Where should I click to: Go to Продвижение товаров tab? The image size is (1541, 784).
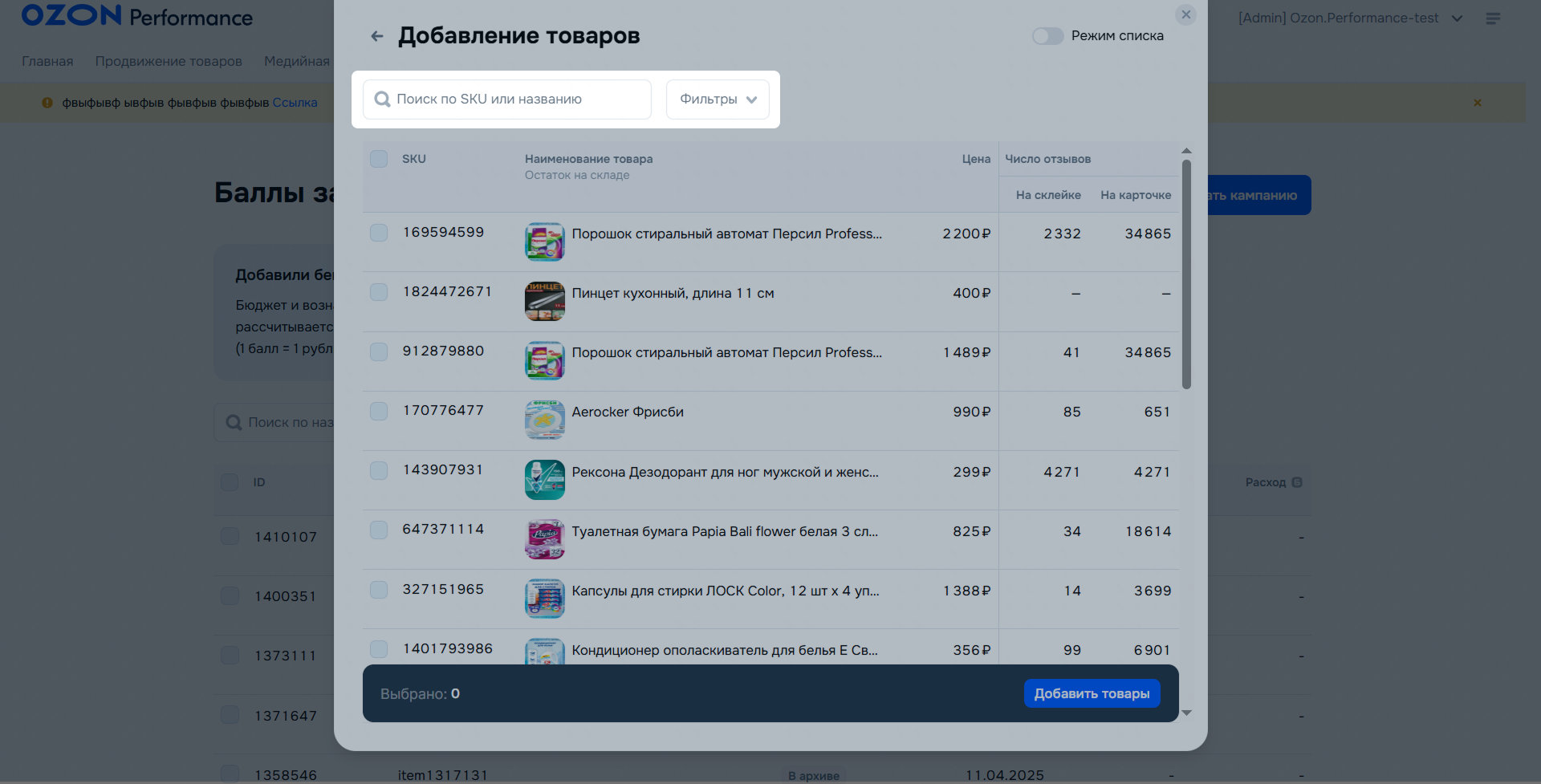tap(169, 62)
